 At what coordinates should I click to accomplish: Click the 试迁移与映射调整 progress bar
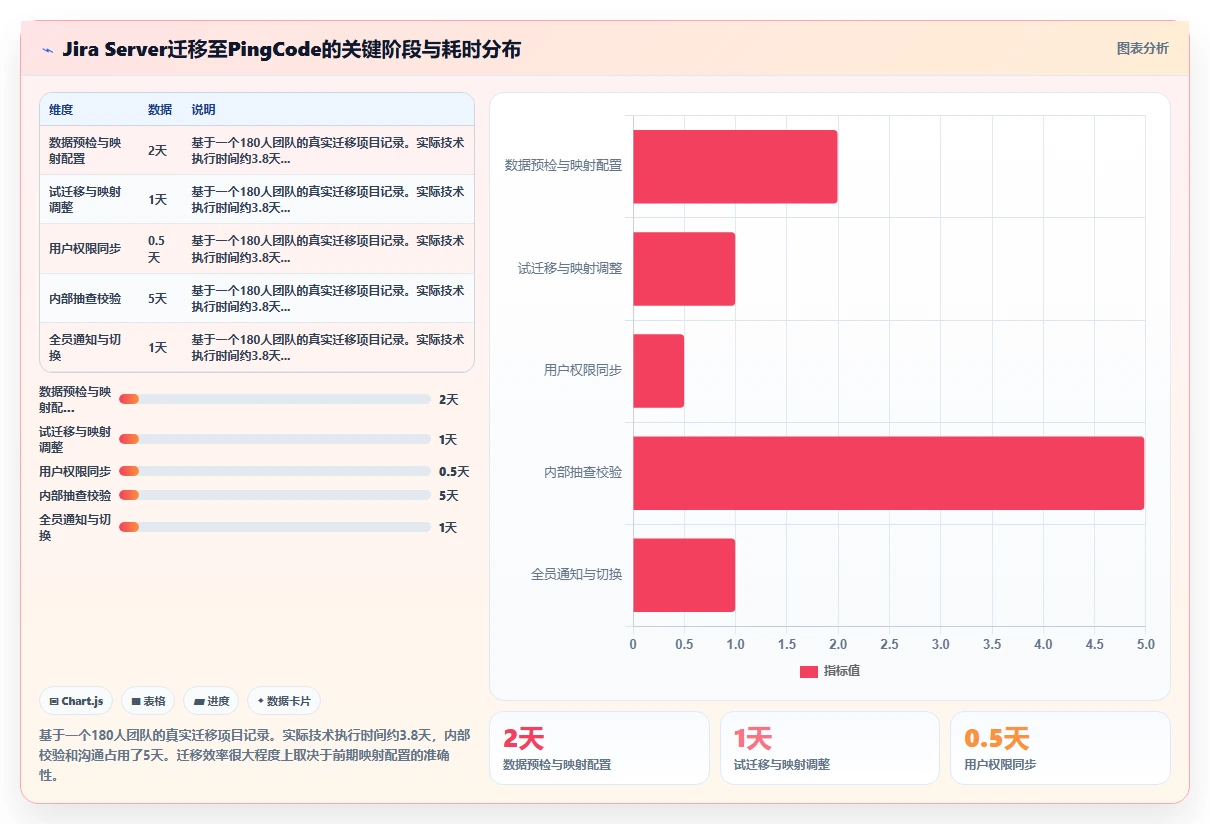click(x=275, y=439)
